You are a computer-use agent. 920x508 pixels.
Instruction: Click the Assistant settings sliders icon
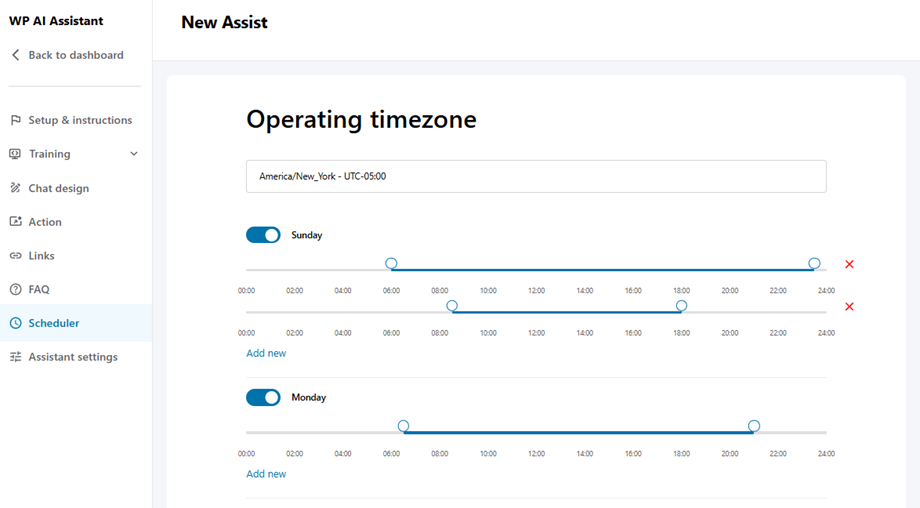pyautogui.click(x=15, y=357)
